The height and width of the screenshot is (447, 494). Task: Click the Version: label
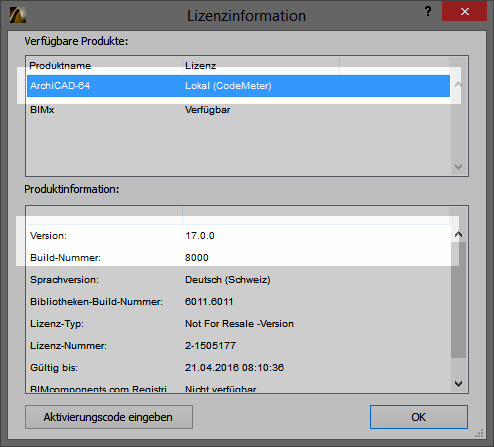tap(48, 236)
